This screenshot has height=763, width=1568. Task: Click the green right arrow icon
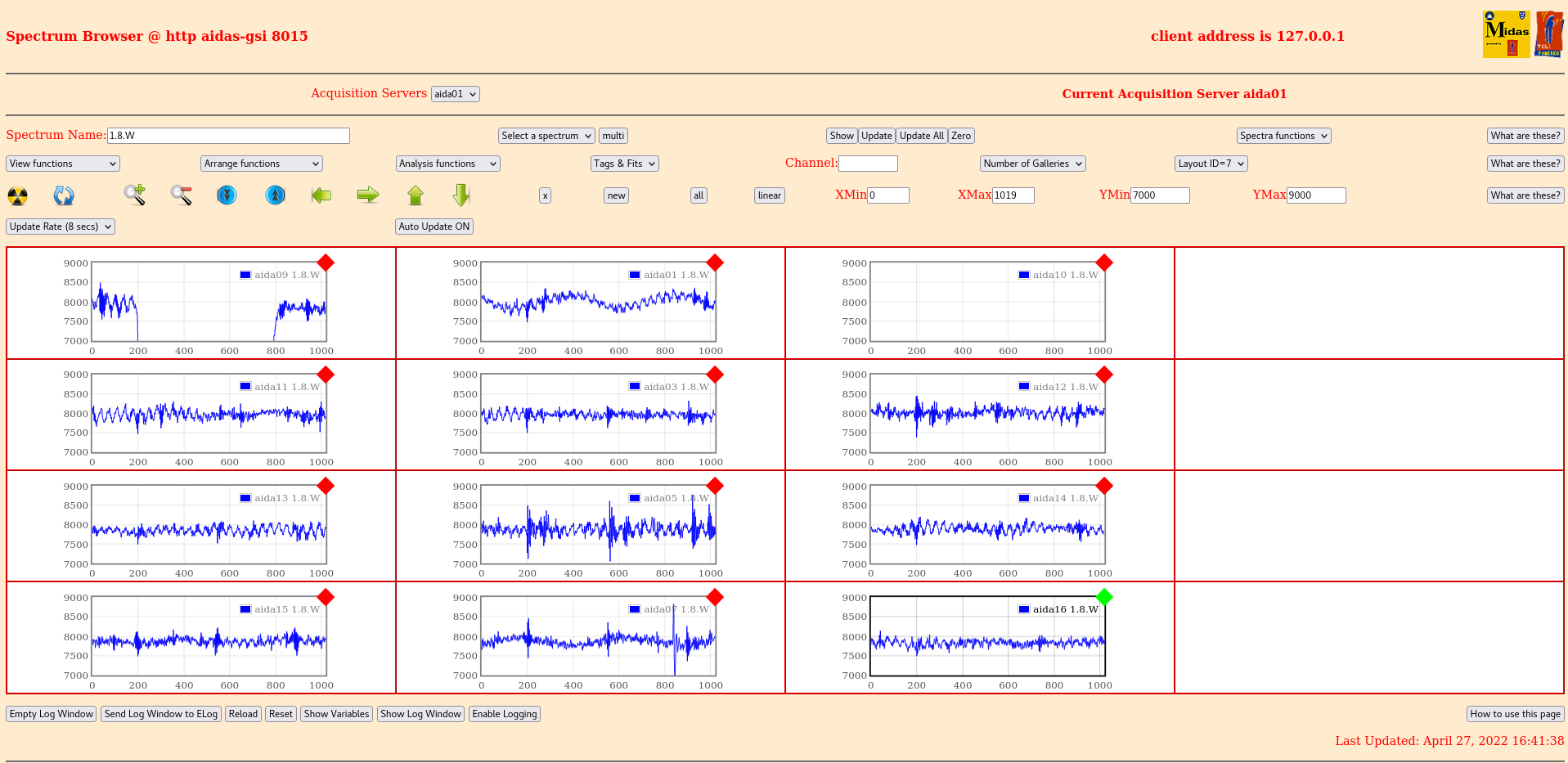(368, 195)
